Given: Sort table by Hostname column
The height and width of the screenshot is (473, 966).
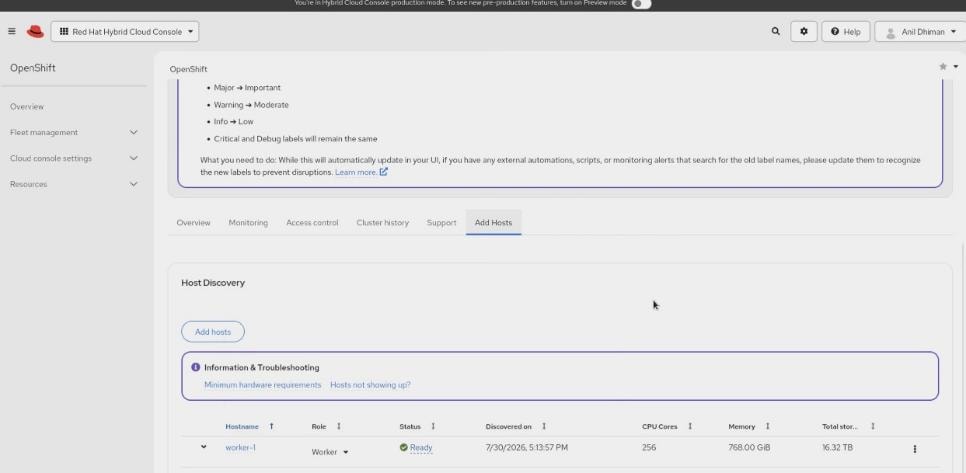Looking at the screenshot, I should coord(249,426).
